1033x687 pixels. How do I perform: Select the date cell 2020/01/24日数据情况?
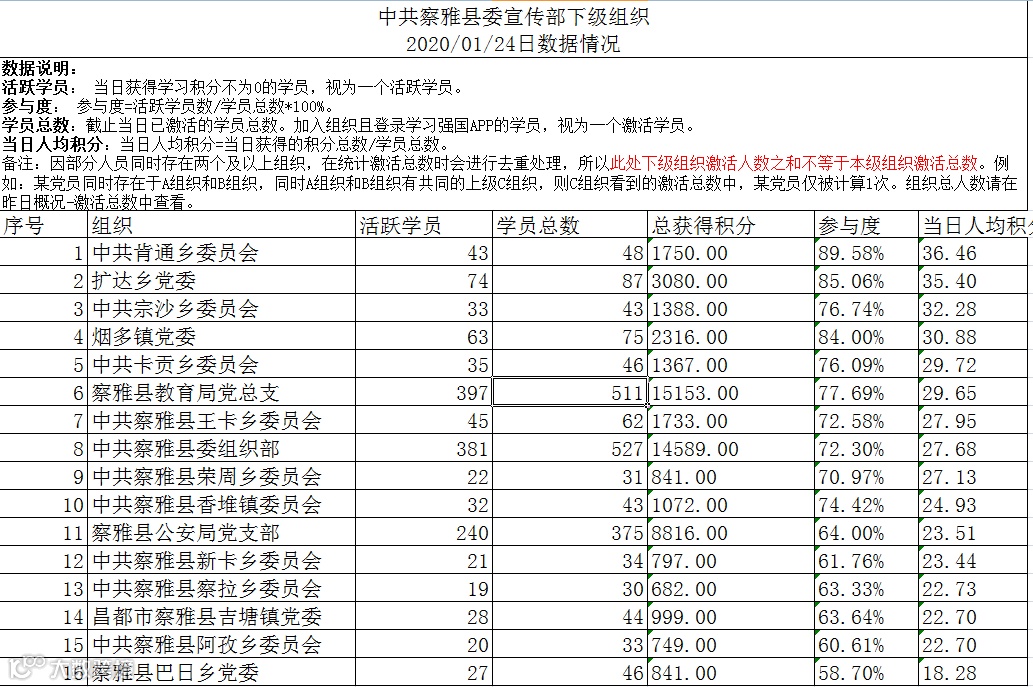[514, 44]
